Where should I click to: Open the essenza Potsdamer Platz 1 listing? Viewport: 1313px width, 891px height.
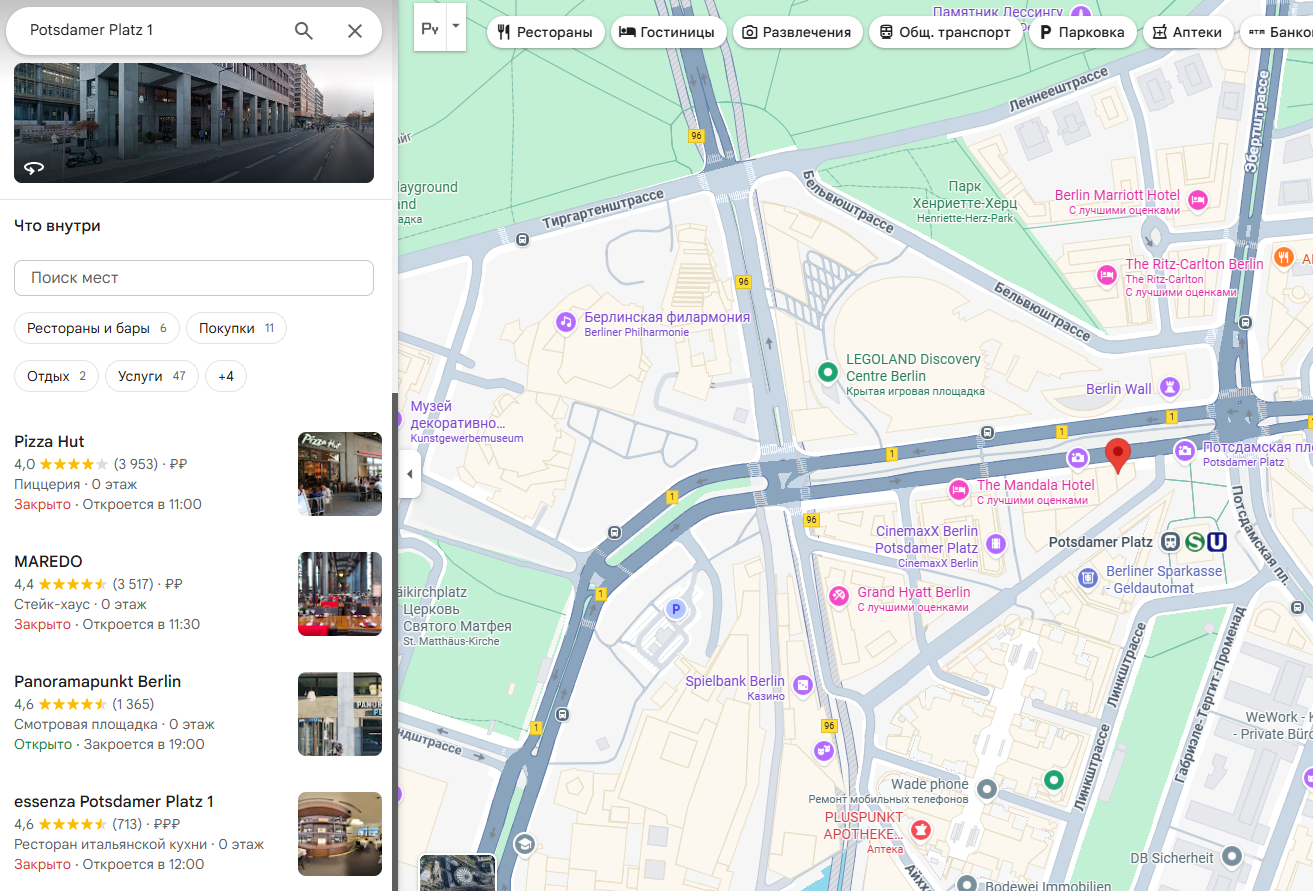pos(150,833)
